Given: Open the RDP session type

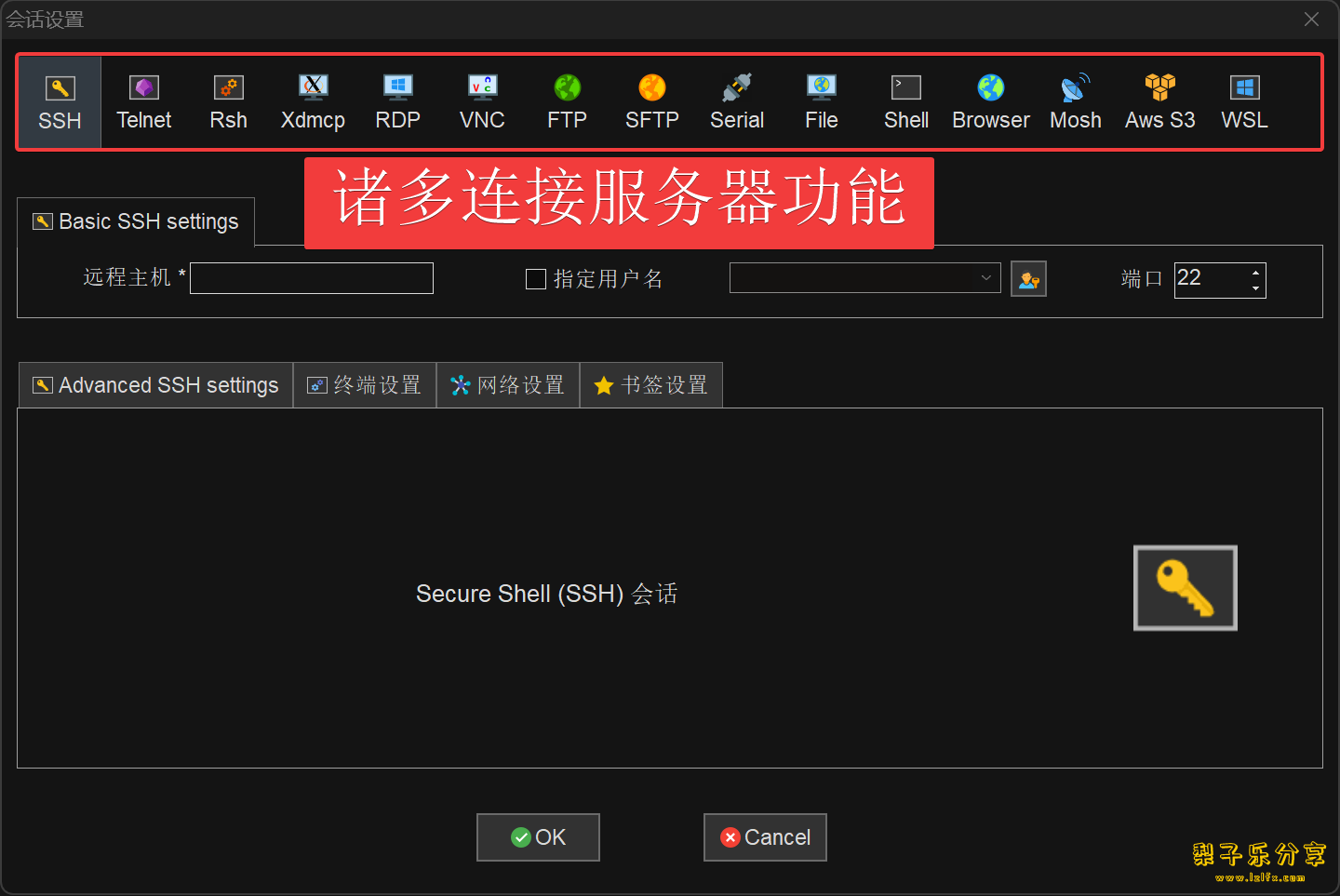Looking at the screenshot, I should click(398, 102).
